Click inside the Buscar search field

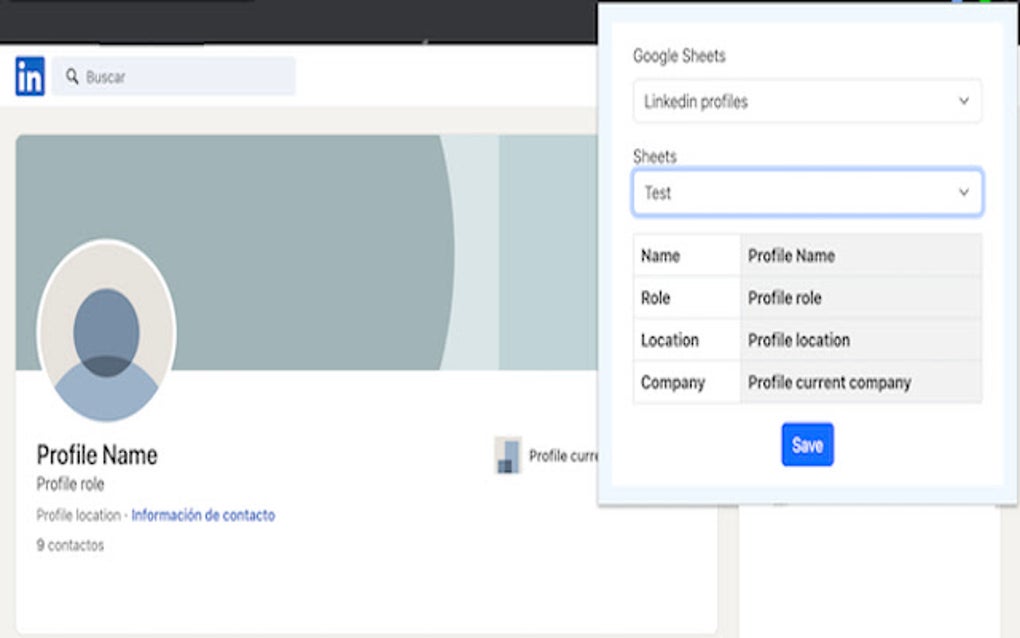click(x=180, y=76)
